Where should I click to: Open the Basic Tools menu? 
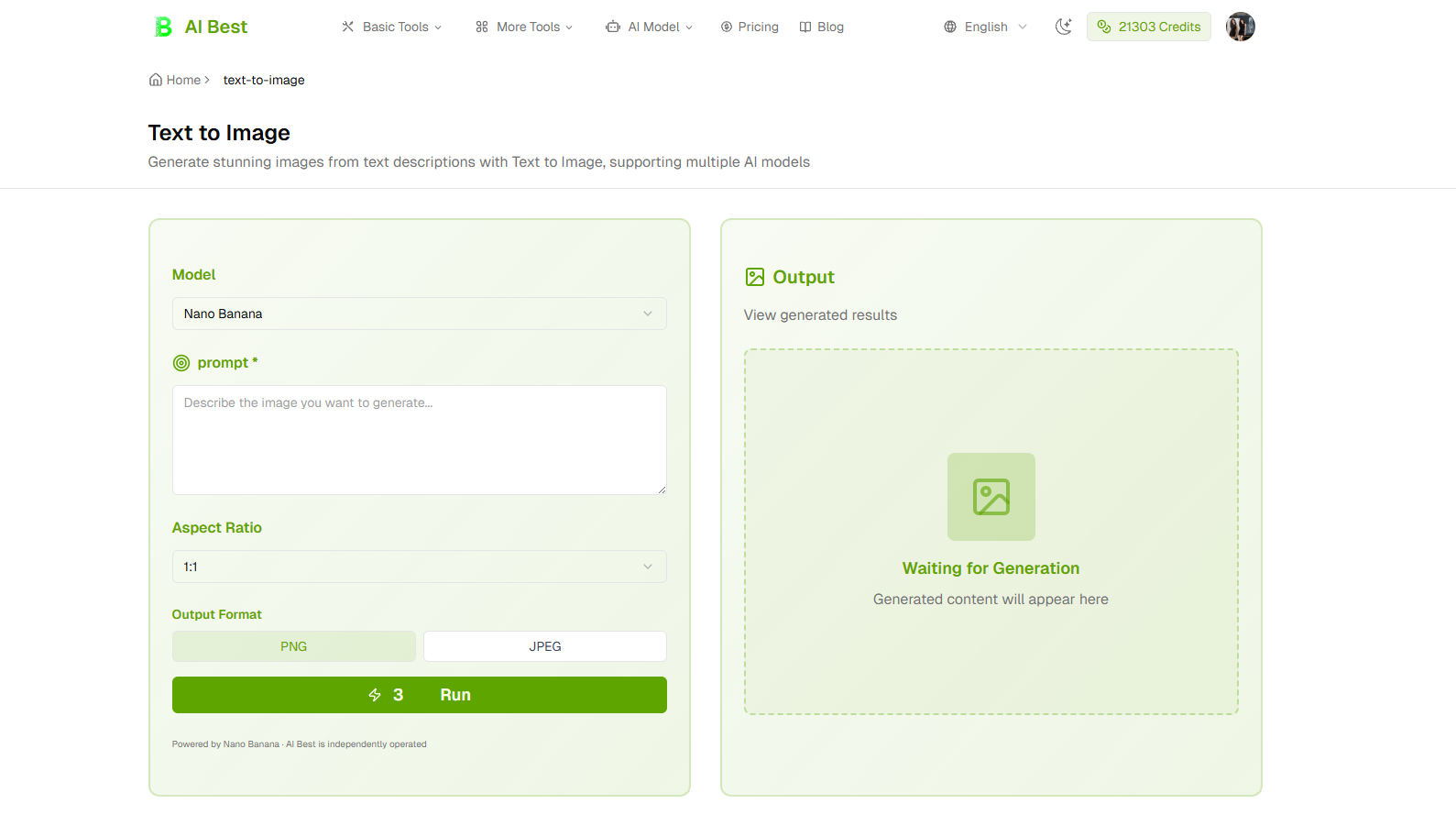[x=392, y=27]
